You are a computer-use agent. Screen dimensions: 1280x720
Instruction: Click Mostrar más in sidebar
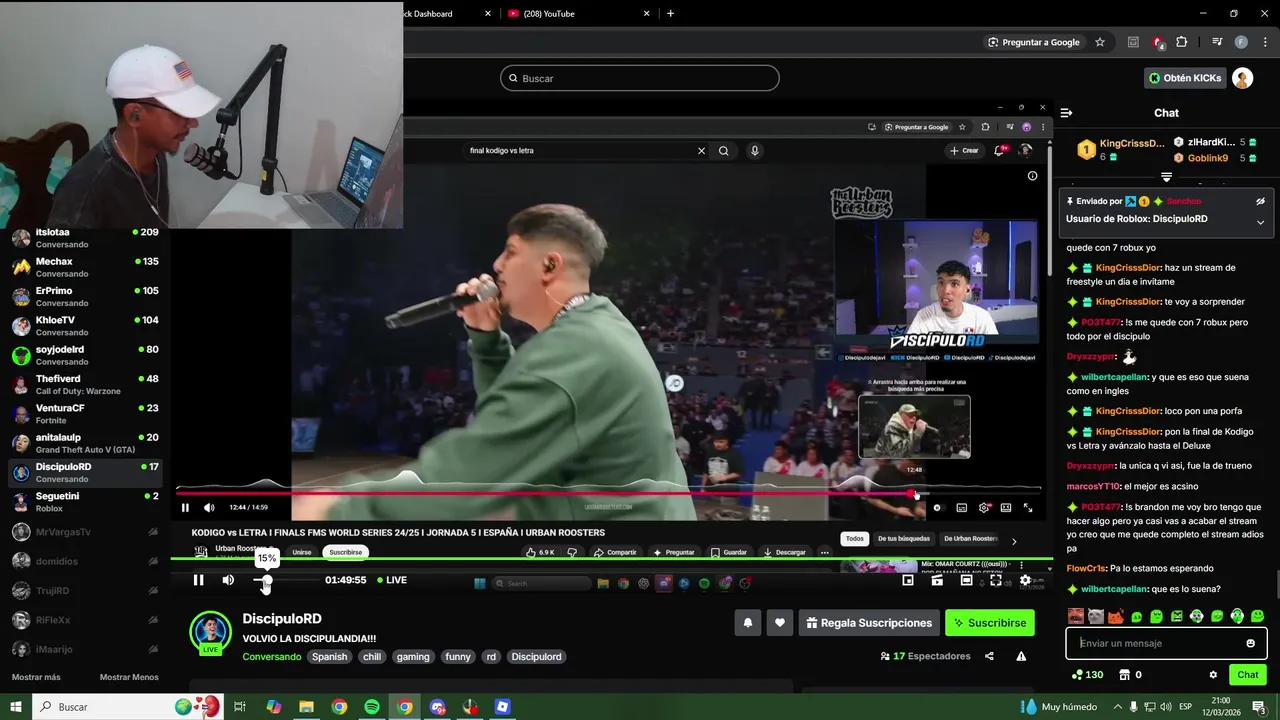tap(36, 677)
